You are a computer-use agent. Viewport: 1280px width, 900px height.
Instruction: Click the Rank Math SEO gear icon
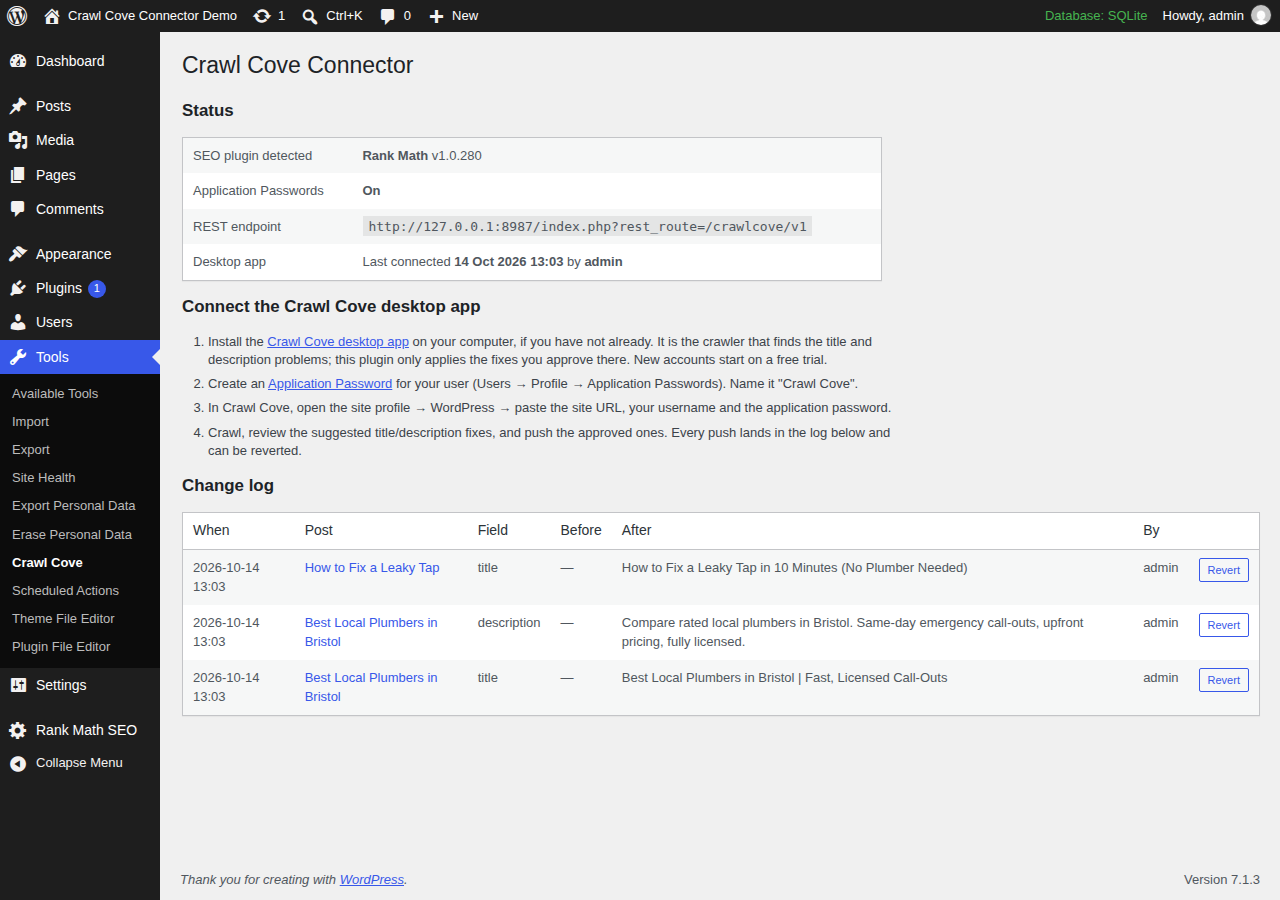18,730
